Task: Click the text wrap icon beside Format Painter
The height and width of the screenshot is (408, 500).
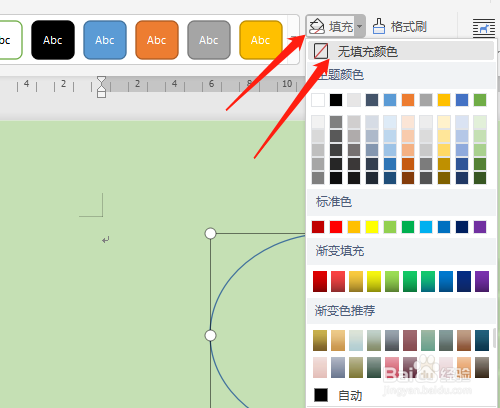Action: point(484,28)
